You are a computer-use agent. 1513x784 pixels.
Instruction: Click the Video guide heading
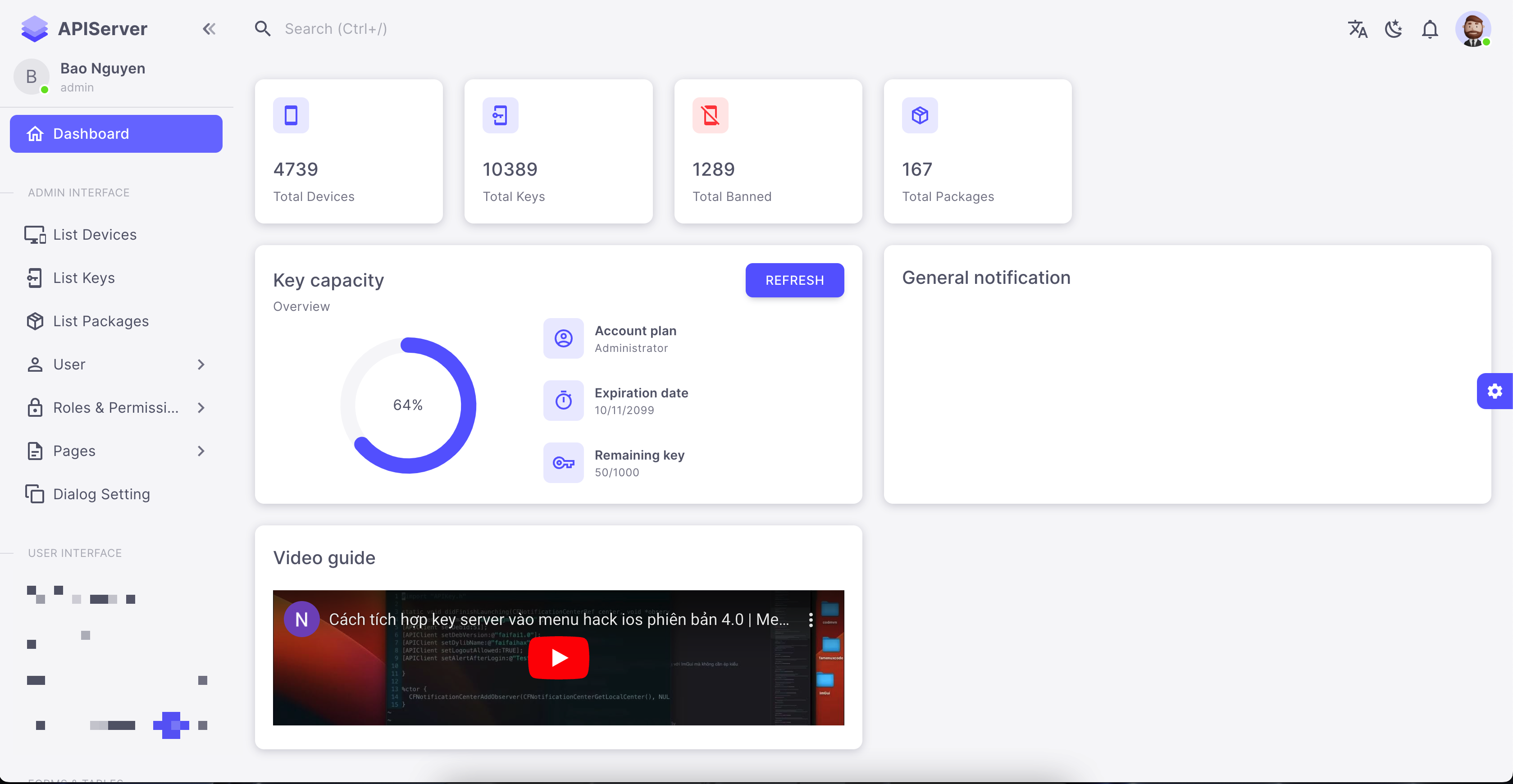click(x=324, y=558)
